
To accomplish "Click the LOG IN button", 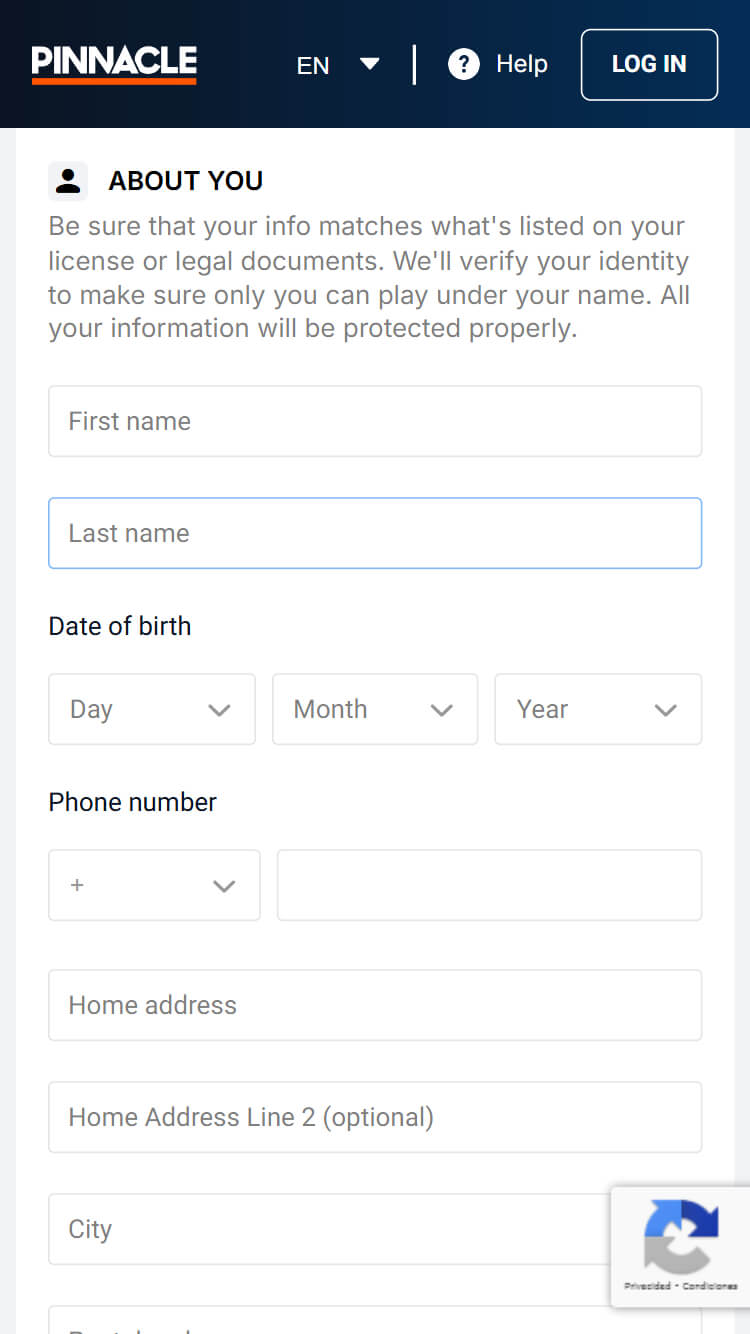I will point(649,65).
